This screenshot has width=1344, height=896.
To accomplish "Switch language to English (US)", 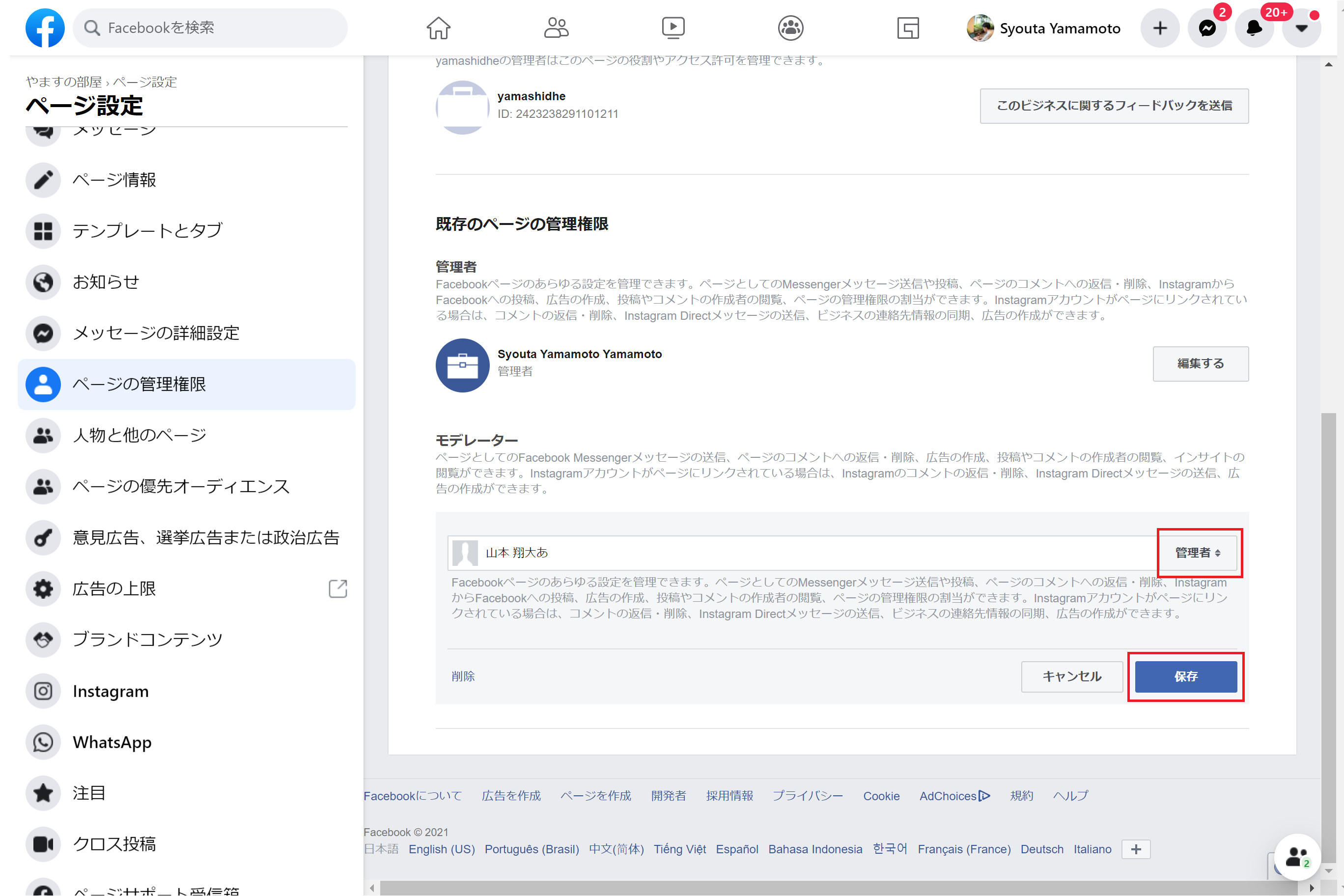I will 442,850.
